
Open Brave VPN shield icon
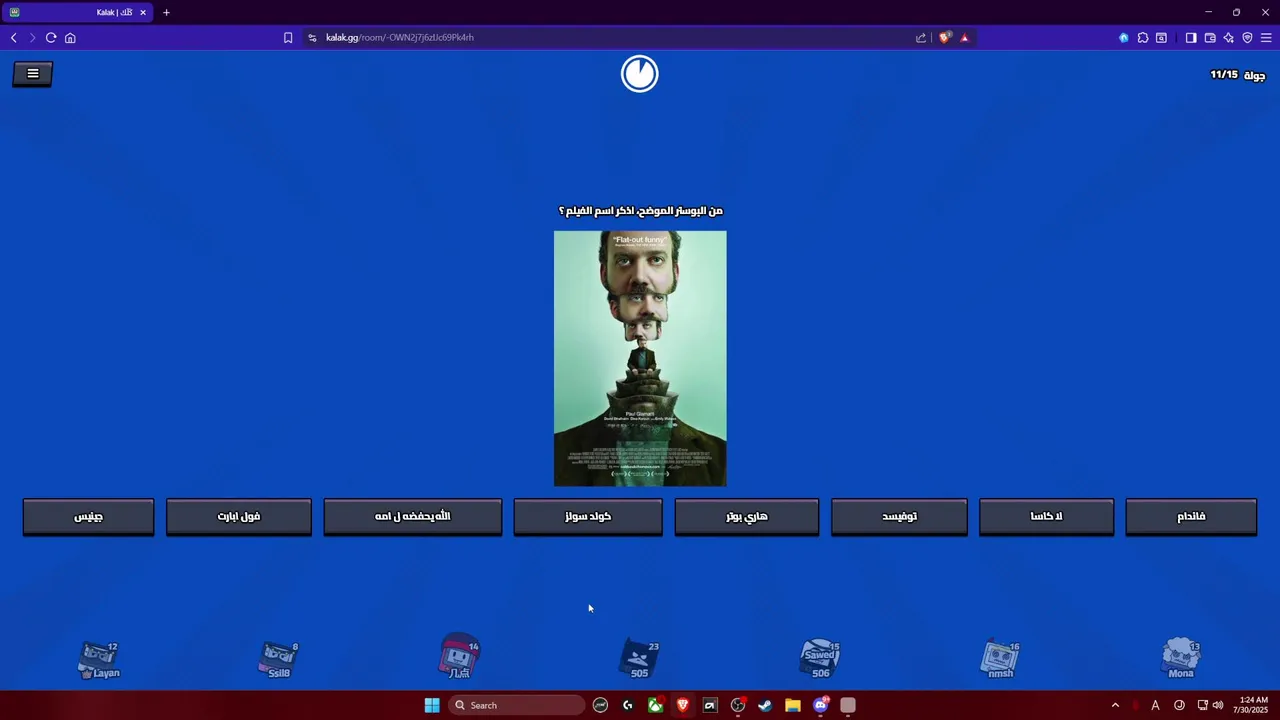pos(1247,38)
